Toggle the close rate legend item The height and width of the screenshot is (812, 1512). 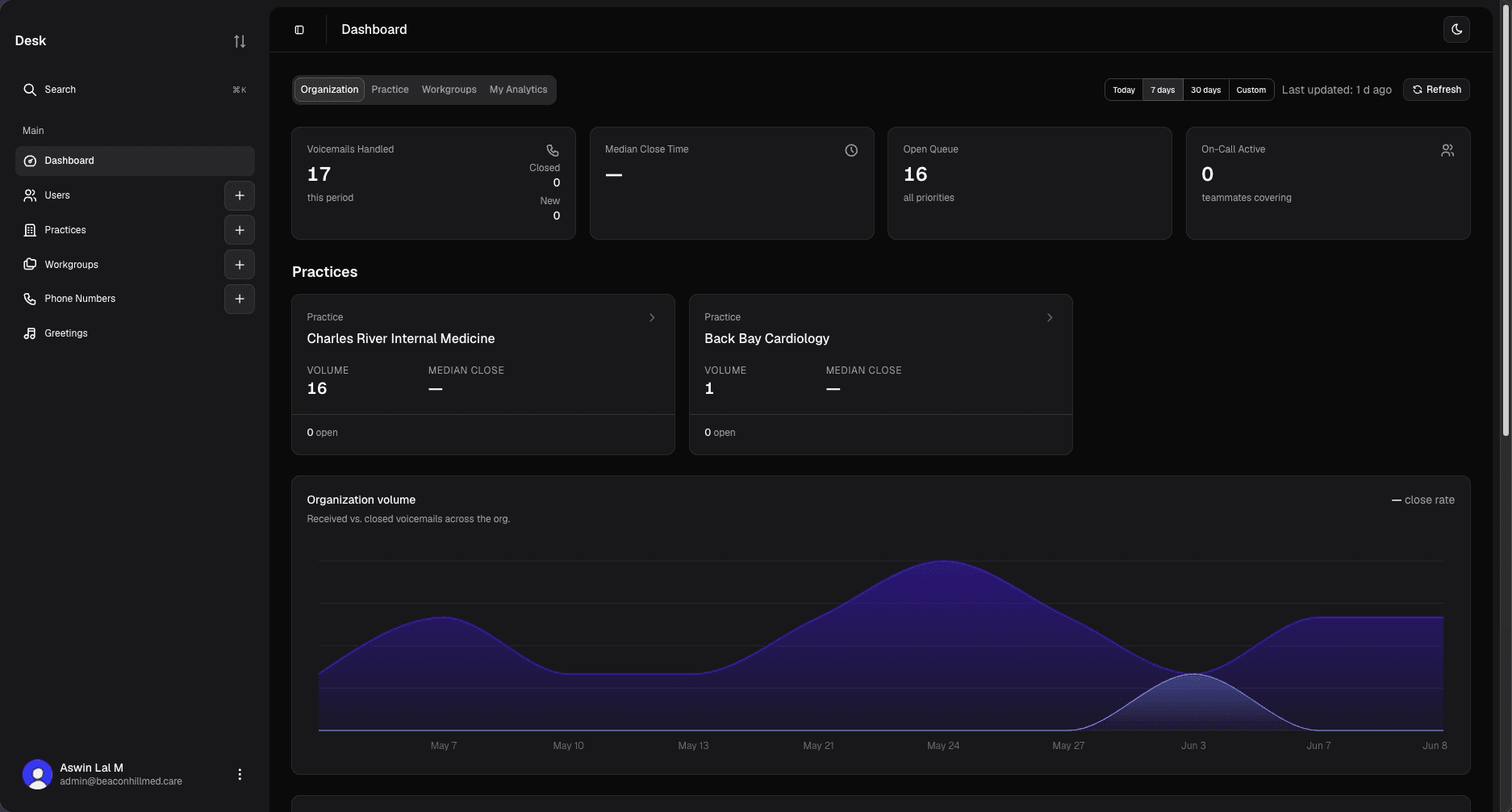[1423, 500]
